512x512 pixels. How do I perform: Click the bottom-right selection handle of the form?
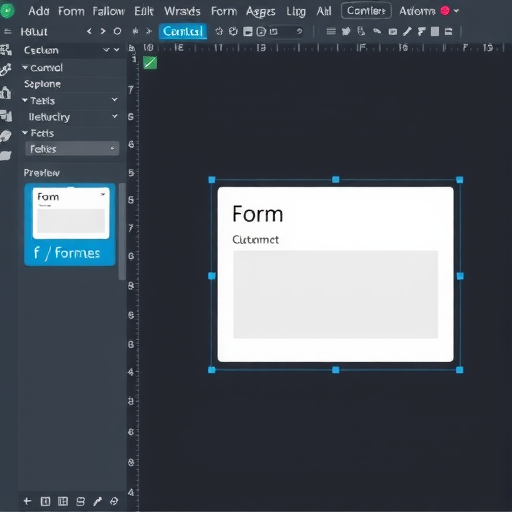(x=460, y=370)
